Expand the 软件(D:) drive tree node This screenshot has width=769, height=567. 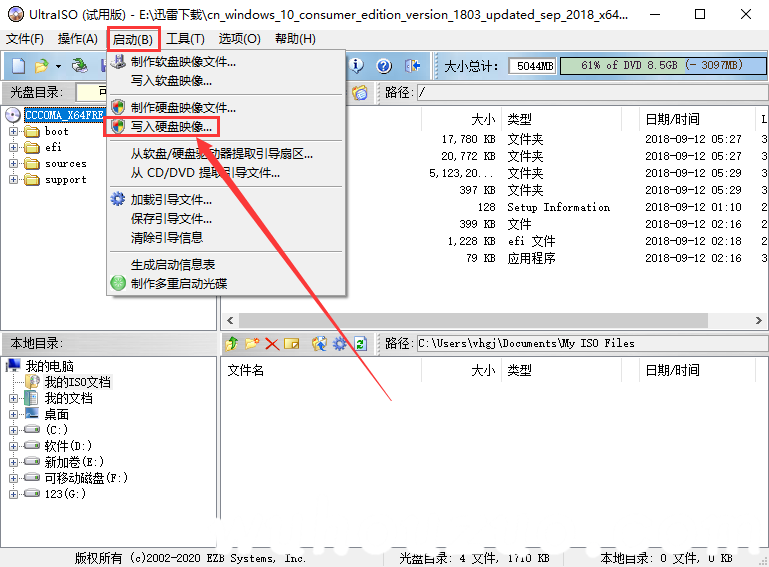coord(13,446)
